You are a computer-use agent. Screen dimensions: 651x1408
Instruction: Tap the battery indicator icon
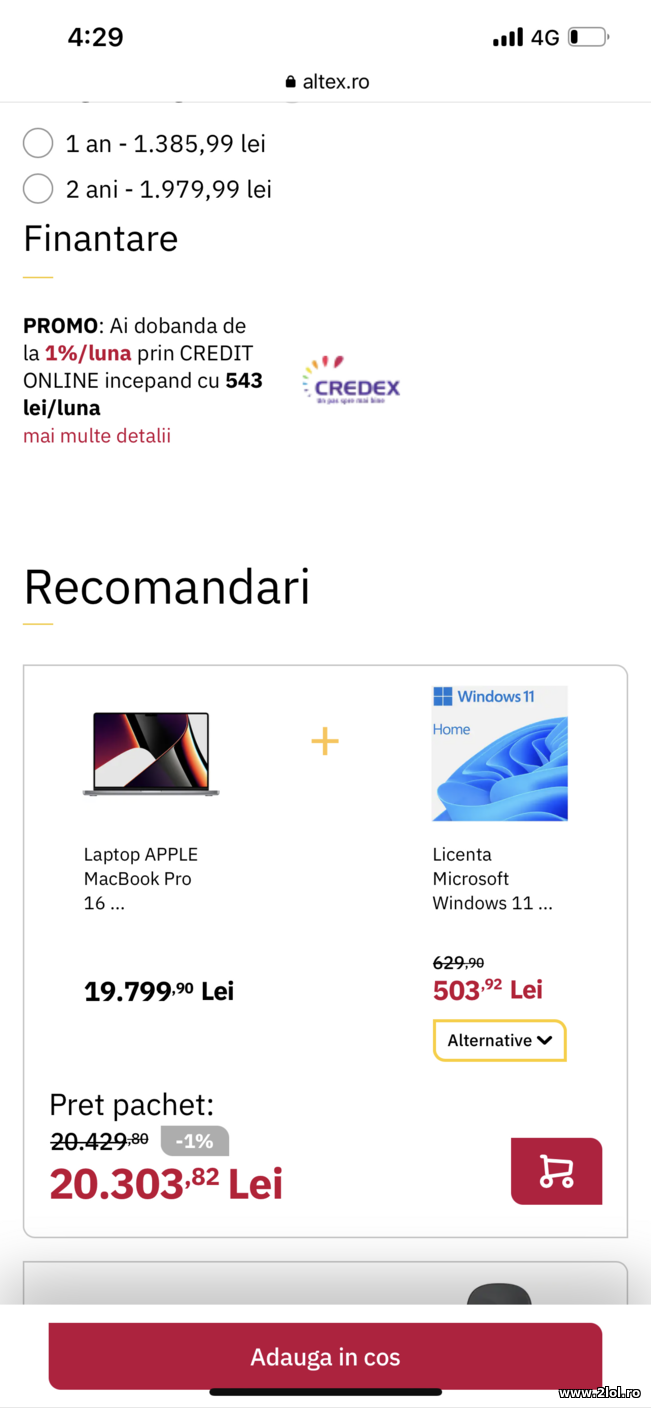coord(586,36)
